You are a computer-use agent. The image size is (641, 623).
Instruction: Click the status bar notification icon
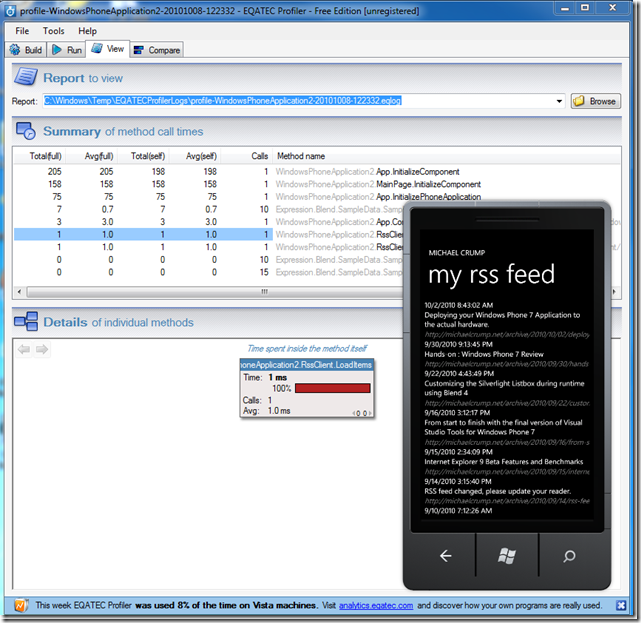click(21, 605)
